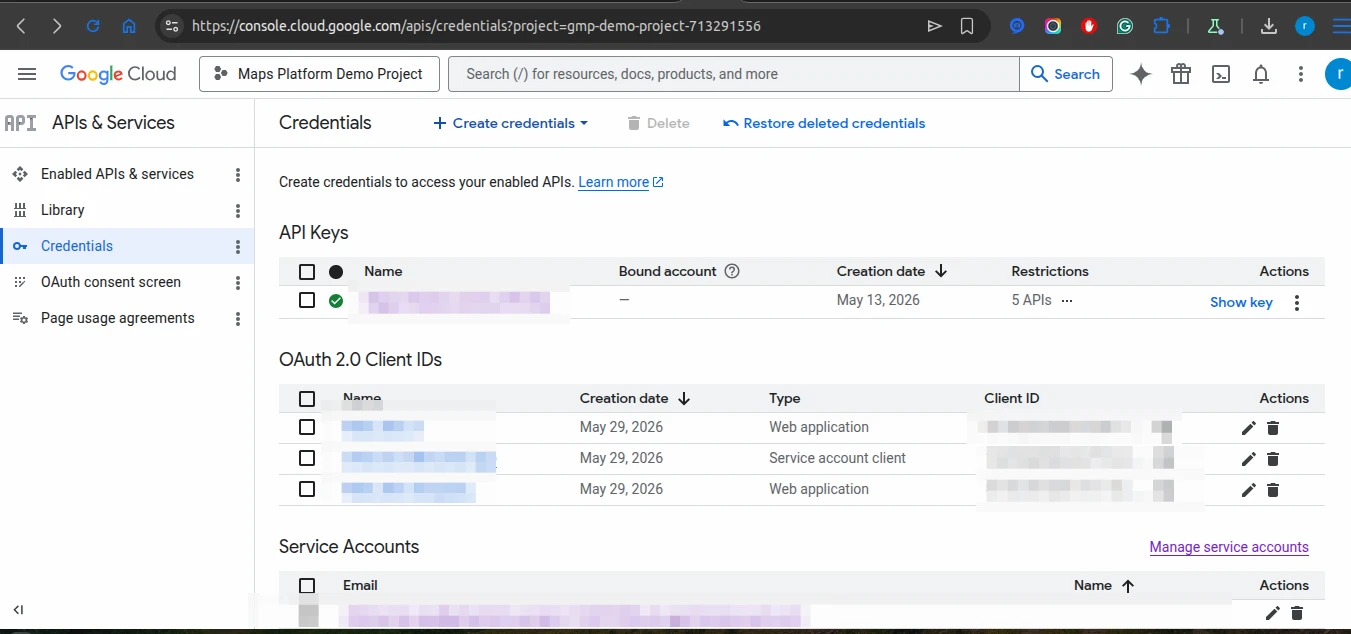Go to Google Cloud home logo
The height and width of the screenshot is (634, 1351).
(x=118, y=74)
